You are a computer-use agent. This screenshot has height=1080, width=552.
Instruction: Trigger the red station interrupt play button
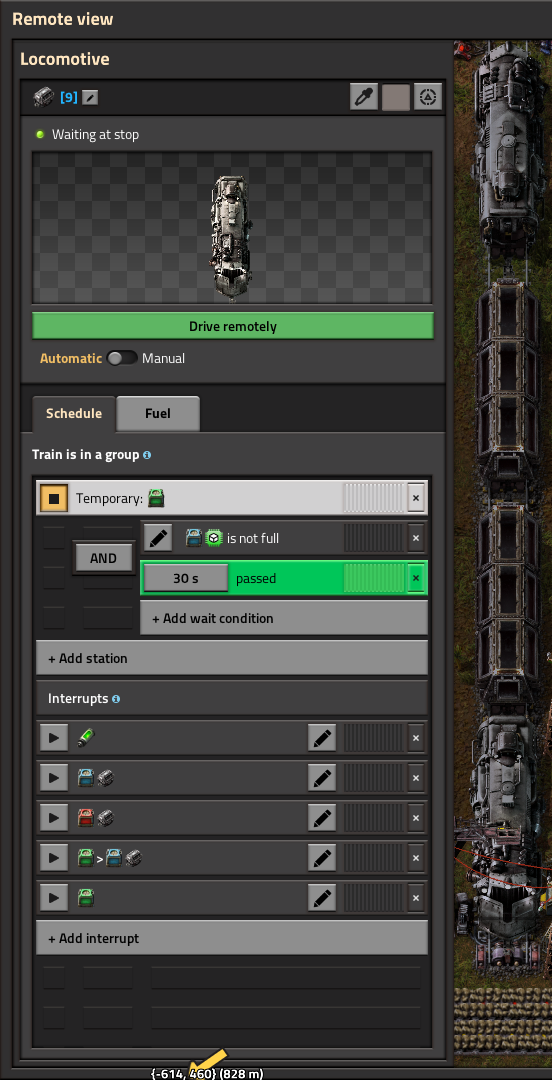(x=54, y=818)
